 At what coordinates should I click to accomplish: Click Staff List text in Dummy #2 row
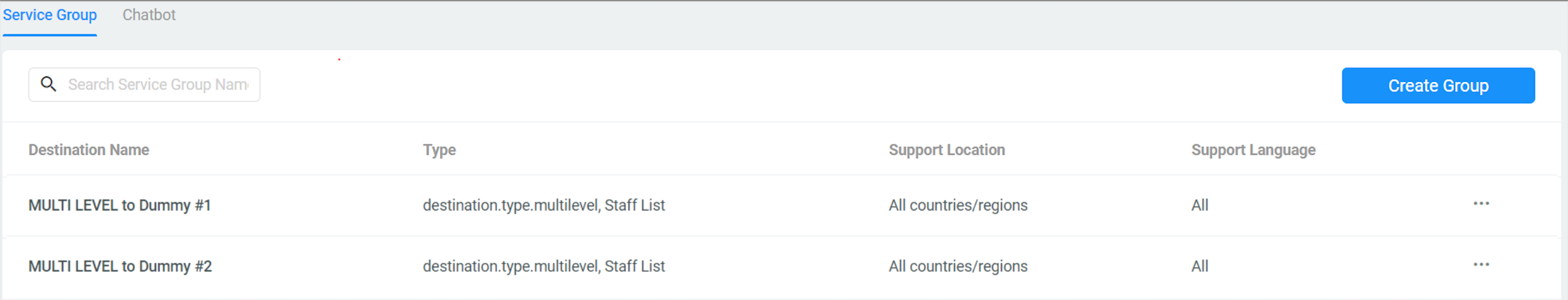[x=635, y=267]
